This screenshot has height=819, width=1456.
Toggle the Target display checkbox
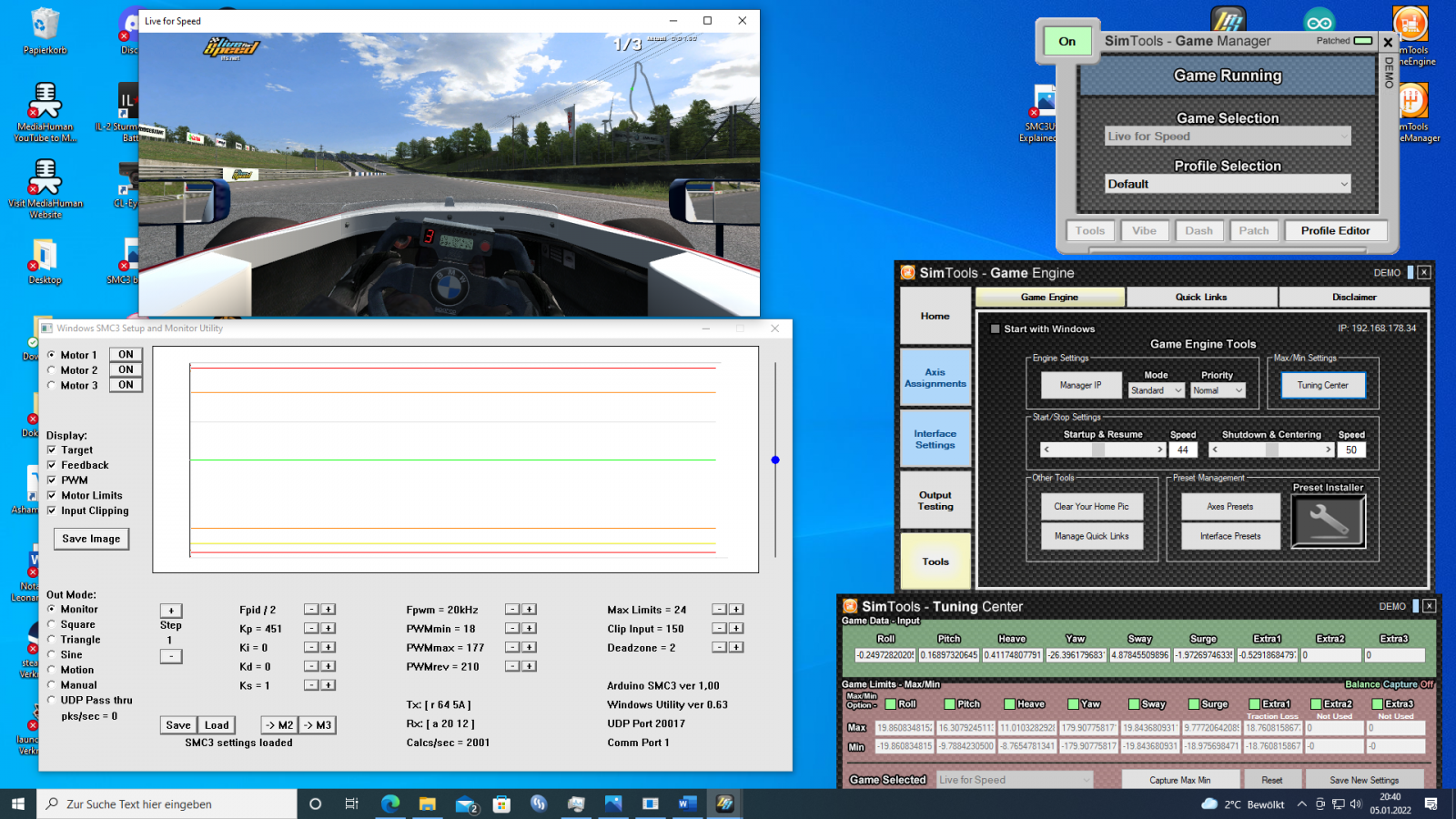(52, 450)
